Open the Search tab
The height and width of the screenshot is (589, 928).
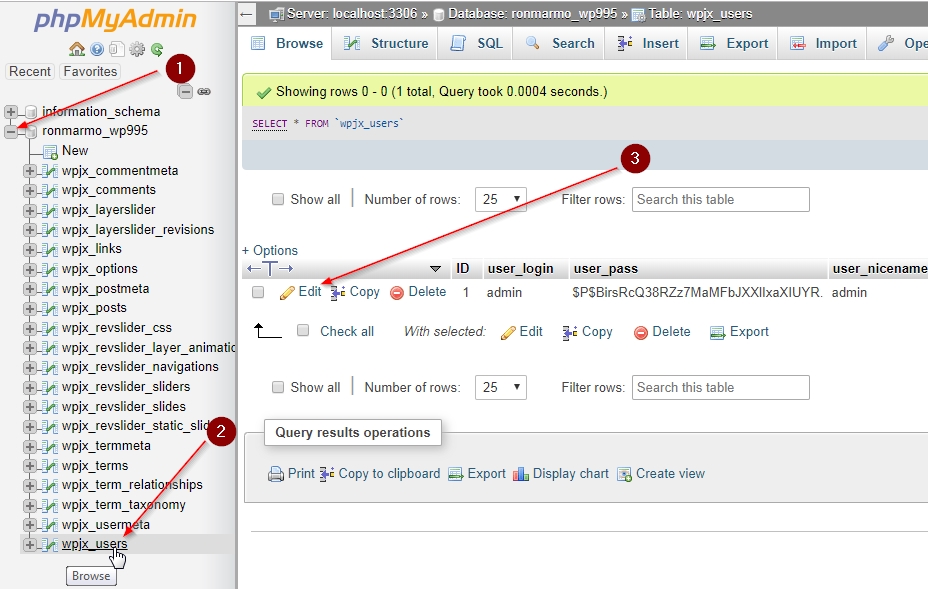(560, 43)
